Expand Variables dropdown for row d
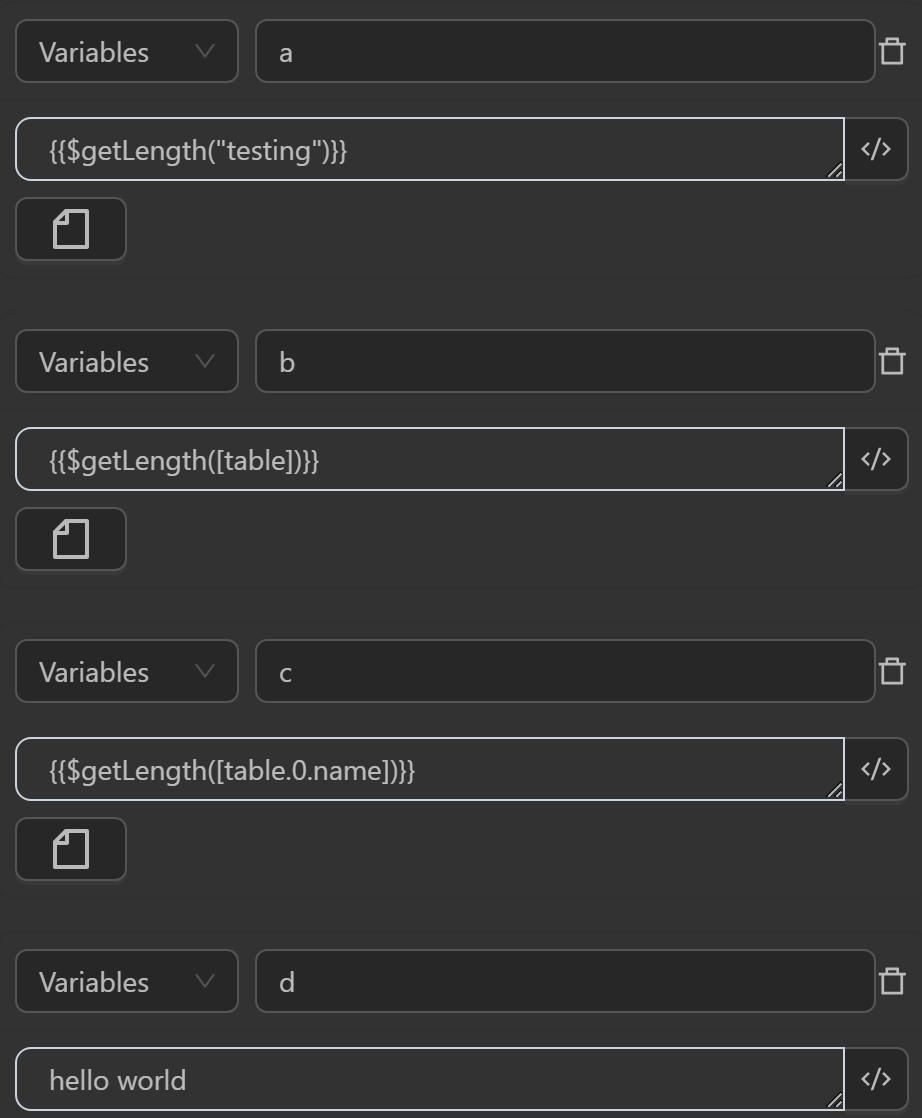Viewport: 922px width, 1118px height. coord(127,981)
